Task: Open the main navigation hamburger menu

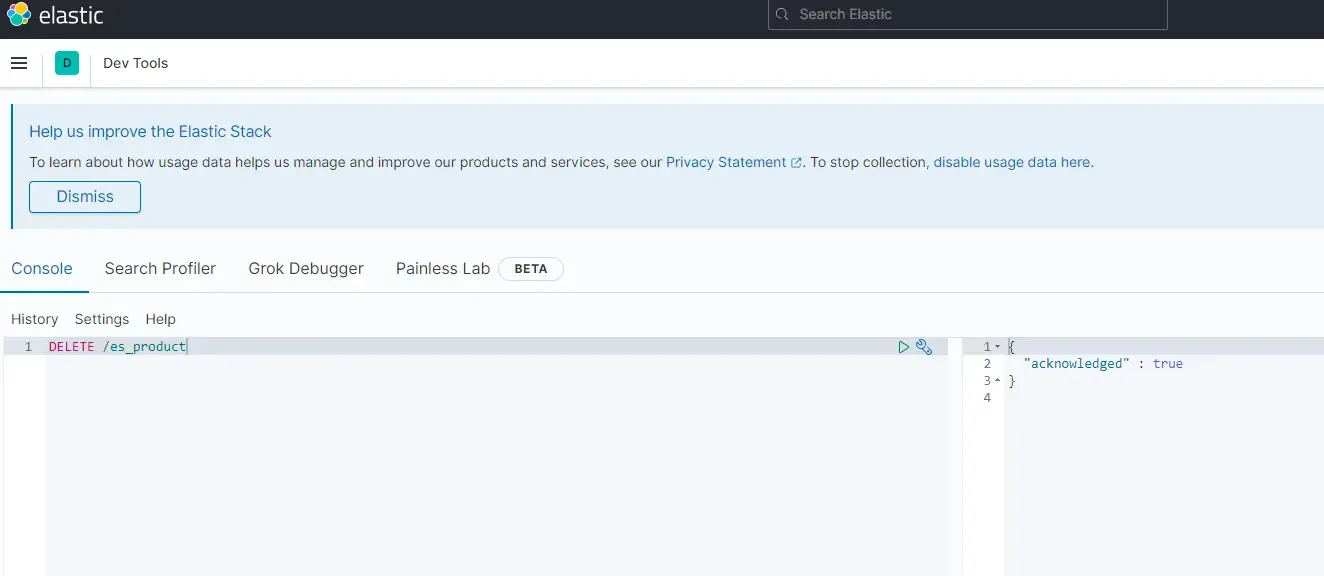Action: (19, 62)
